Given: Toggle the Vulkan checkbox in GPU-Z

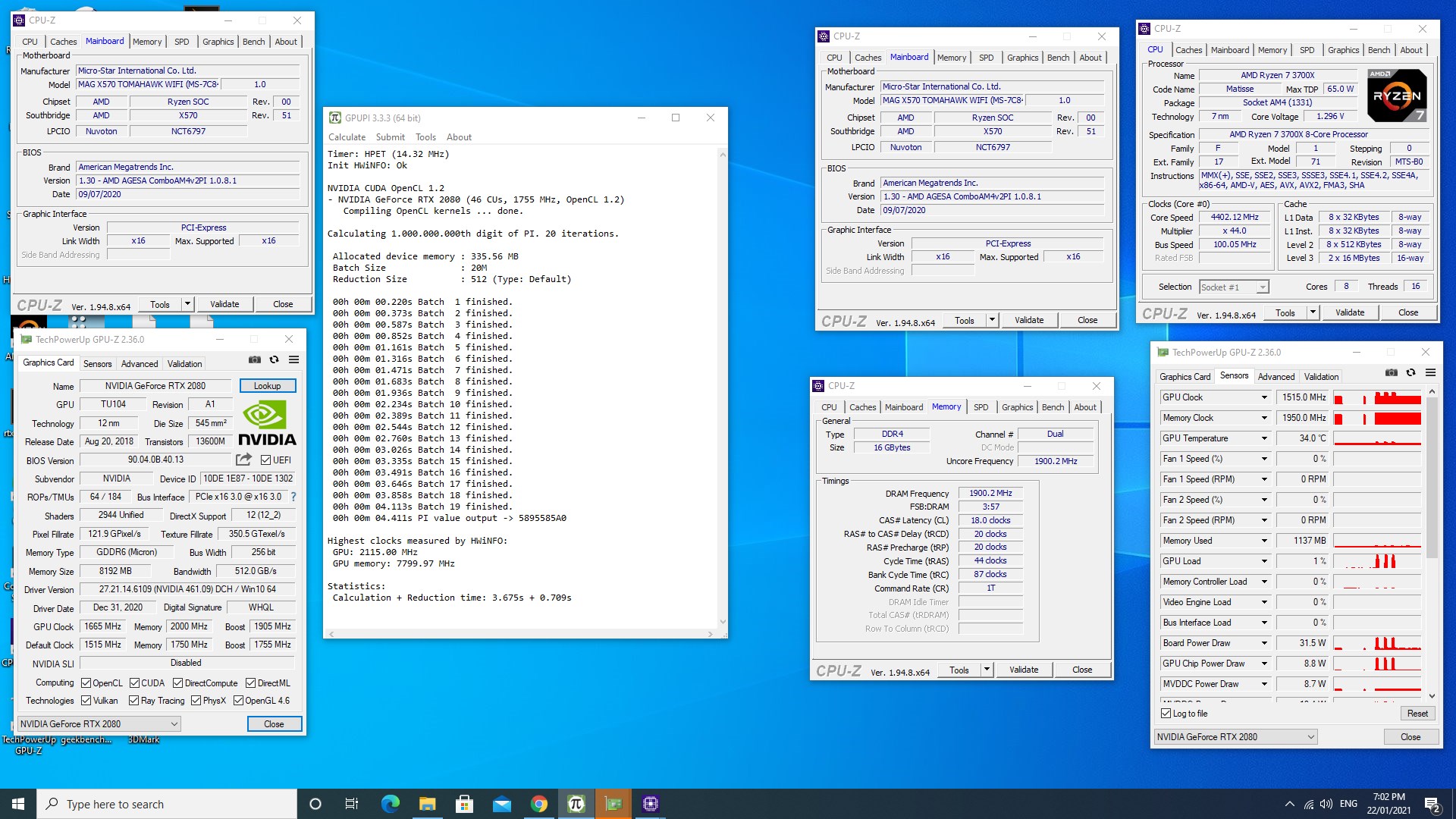Looking at the screenshot, I should (x=86, y=701).
